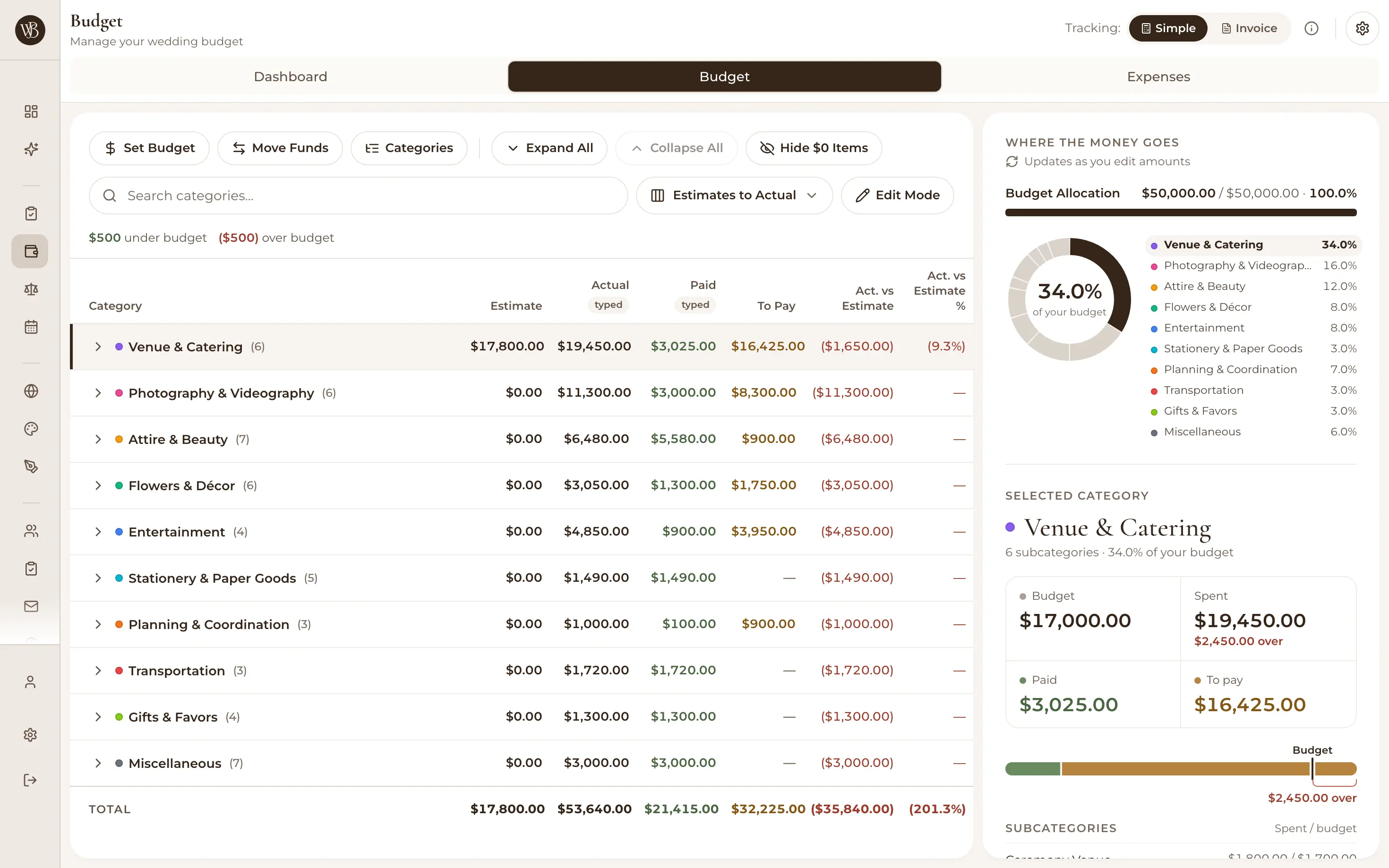The width and height of the screenshot is (1389, 868).
Task: Click the logout icon in sidebar
Action: click(x=30, y=780)
